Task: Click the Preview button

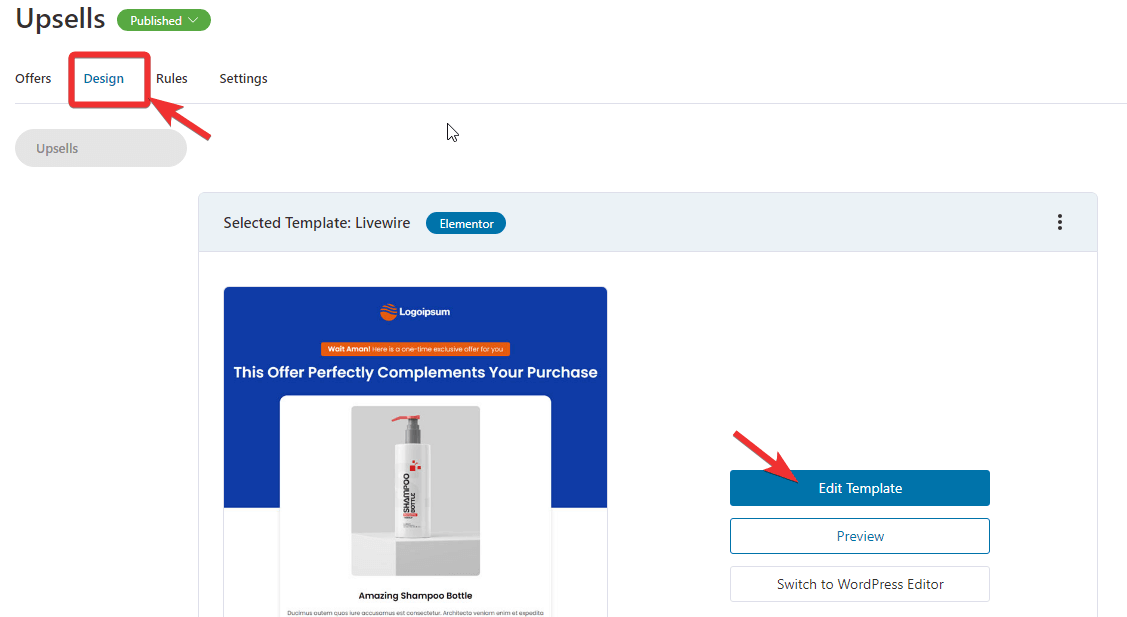Action: click(x=860, y=536)
